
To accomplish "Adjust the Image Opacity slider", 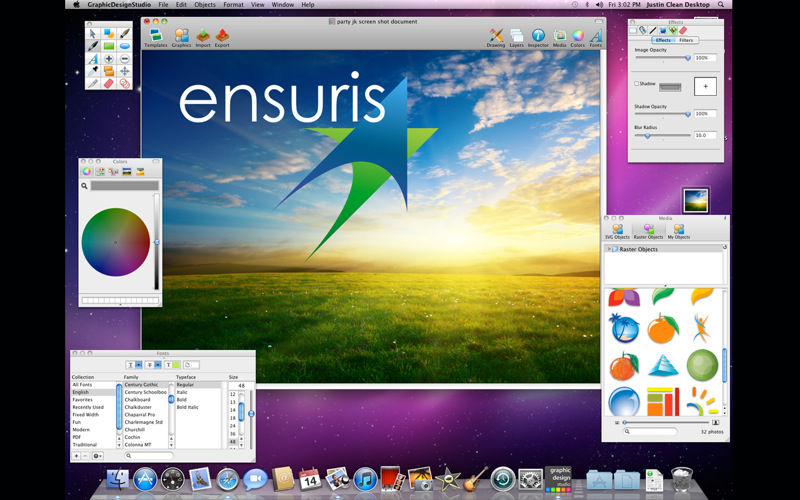I will (663, 58).
